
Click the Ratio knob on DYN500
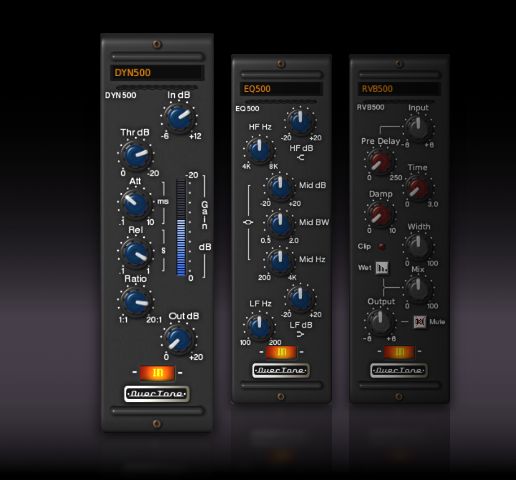click(135, 302)
